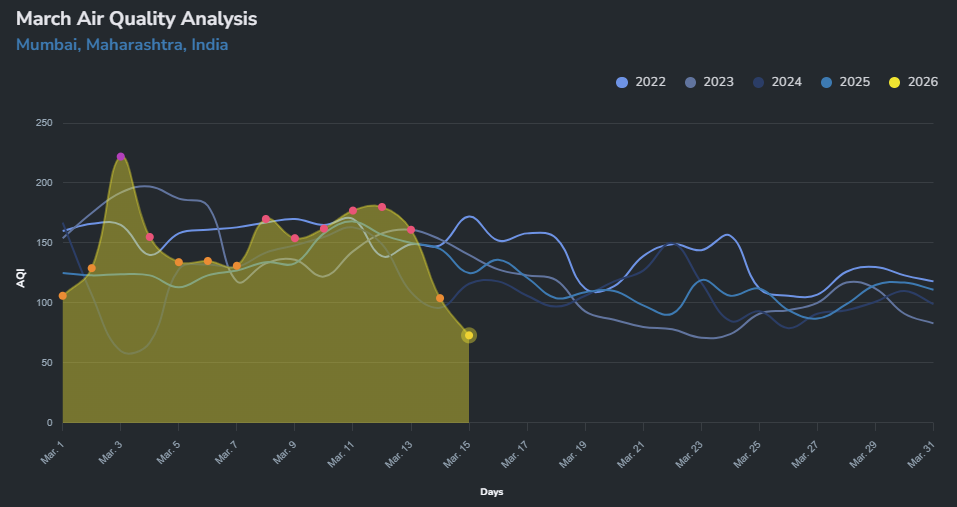
Task: Toggle the 2025 legend label
Action: pos(854,82)
